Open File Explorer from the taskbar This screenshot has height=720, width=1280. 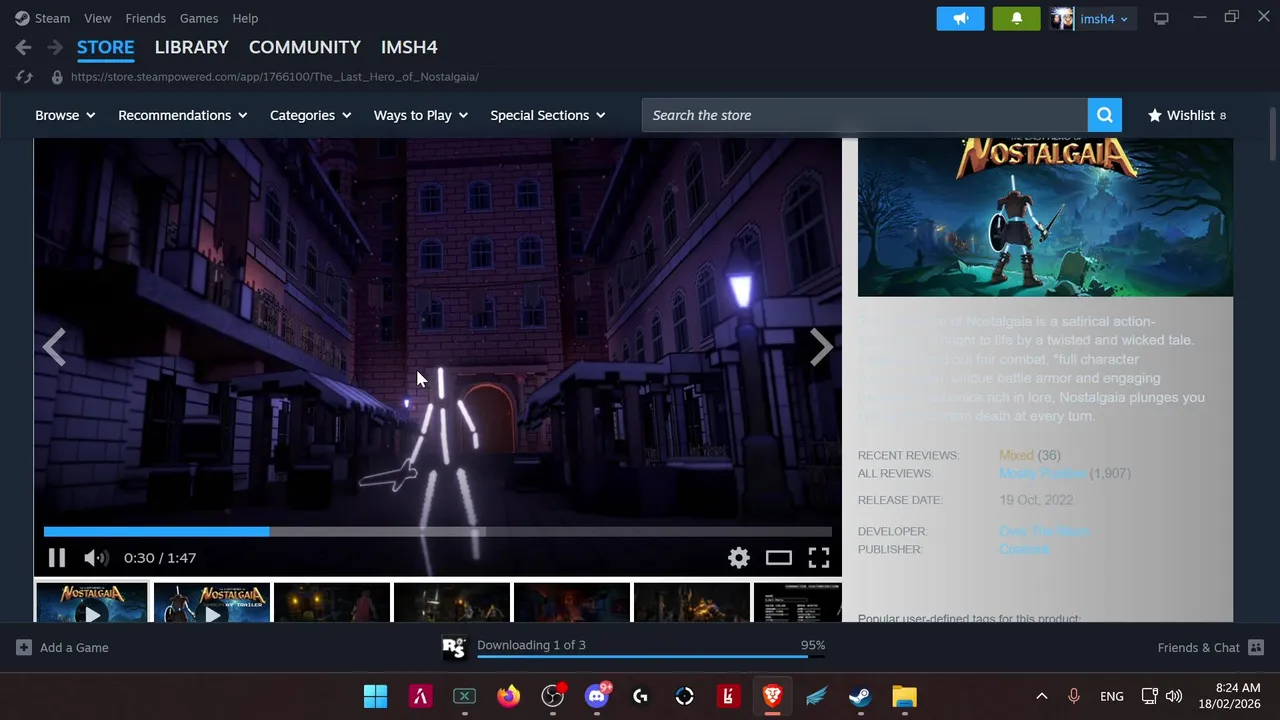[x=904, y=696]
